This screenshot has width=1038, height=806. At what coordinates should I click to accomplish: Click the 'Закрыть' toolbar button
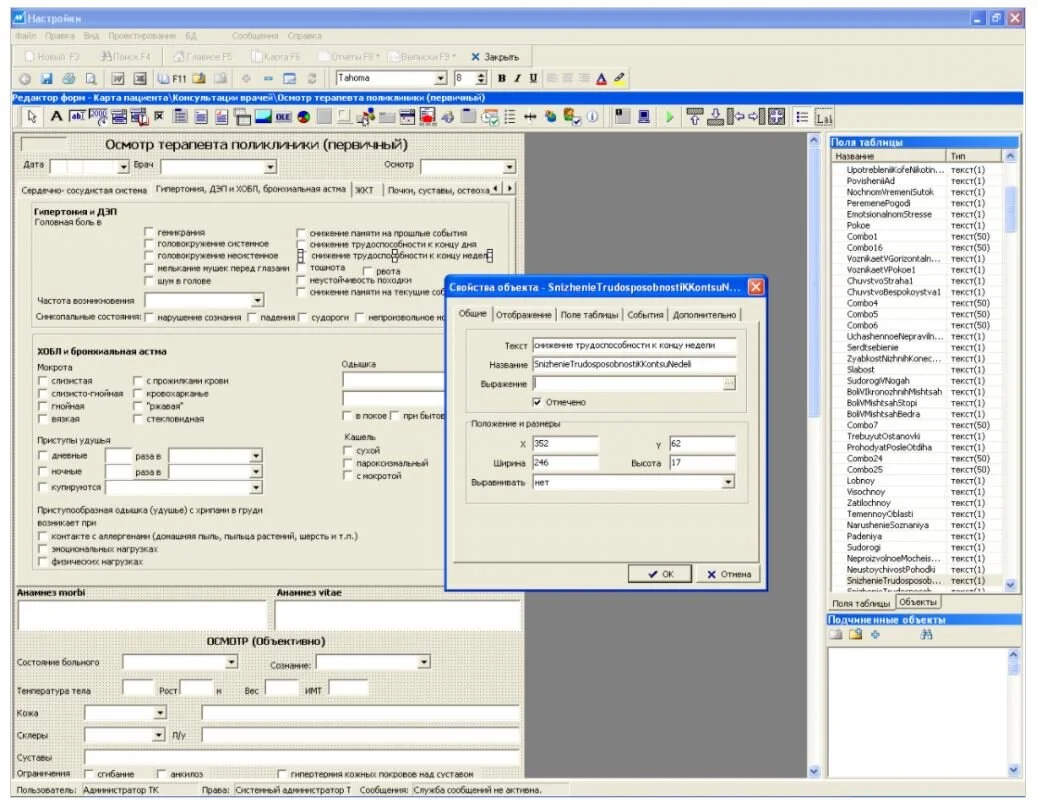[x=495, y=57]
